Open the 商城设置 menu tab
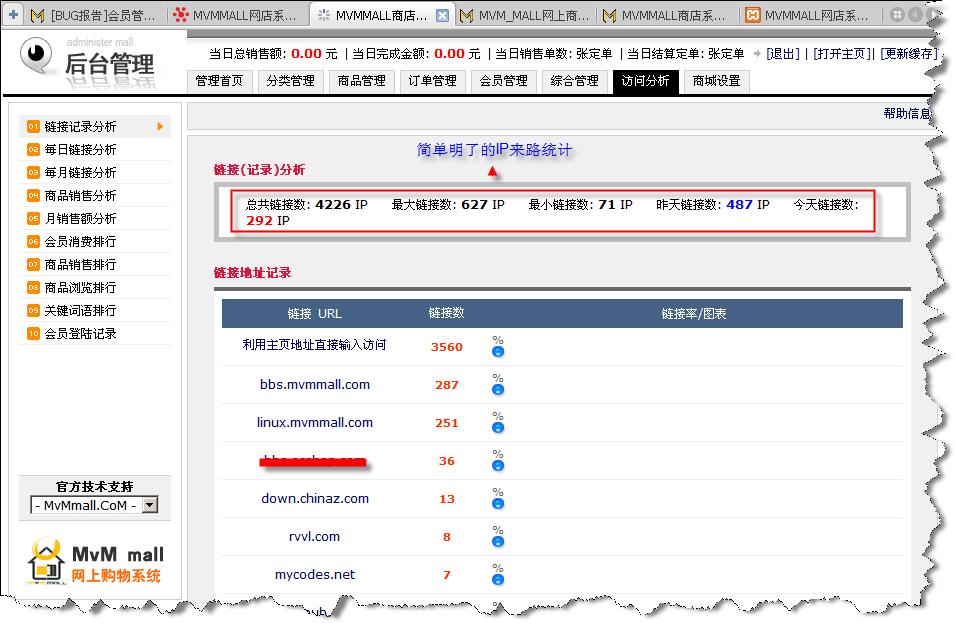The height and width of the screenshot is (623, 955). [716, 81]
